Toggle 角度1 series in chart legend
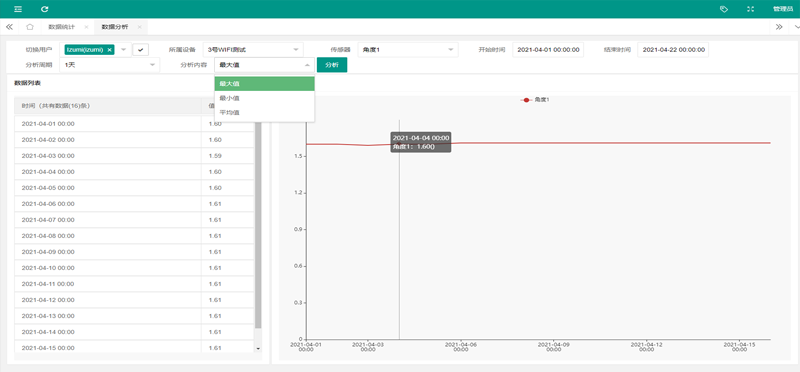Image resolution: width=800 pixels, height=372 pixels. coord(535,100)
